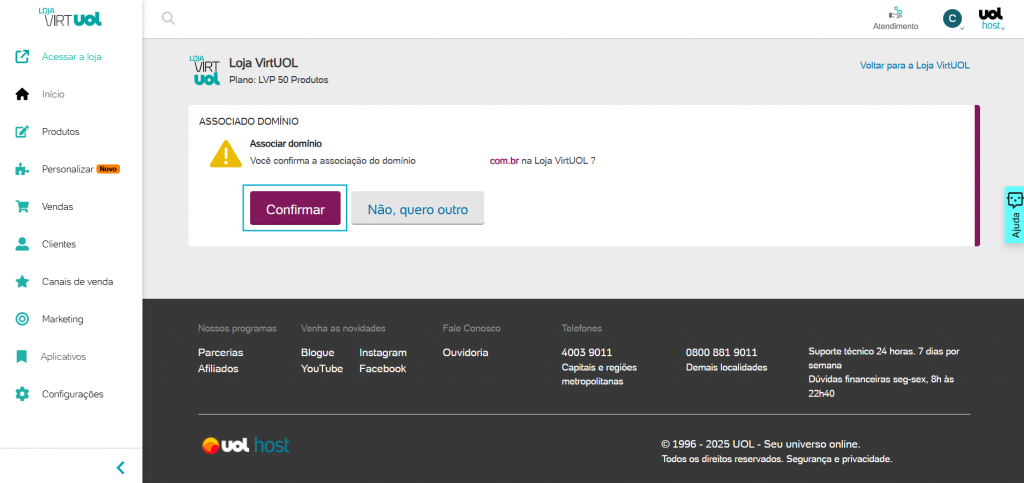Open Atendimento support icon
The height and width of the screenshot is (483, 1024).
(895, 19)
